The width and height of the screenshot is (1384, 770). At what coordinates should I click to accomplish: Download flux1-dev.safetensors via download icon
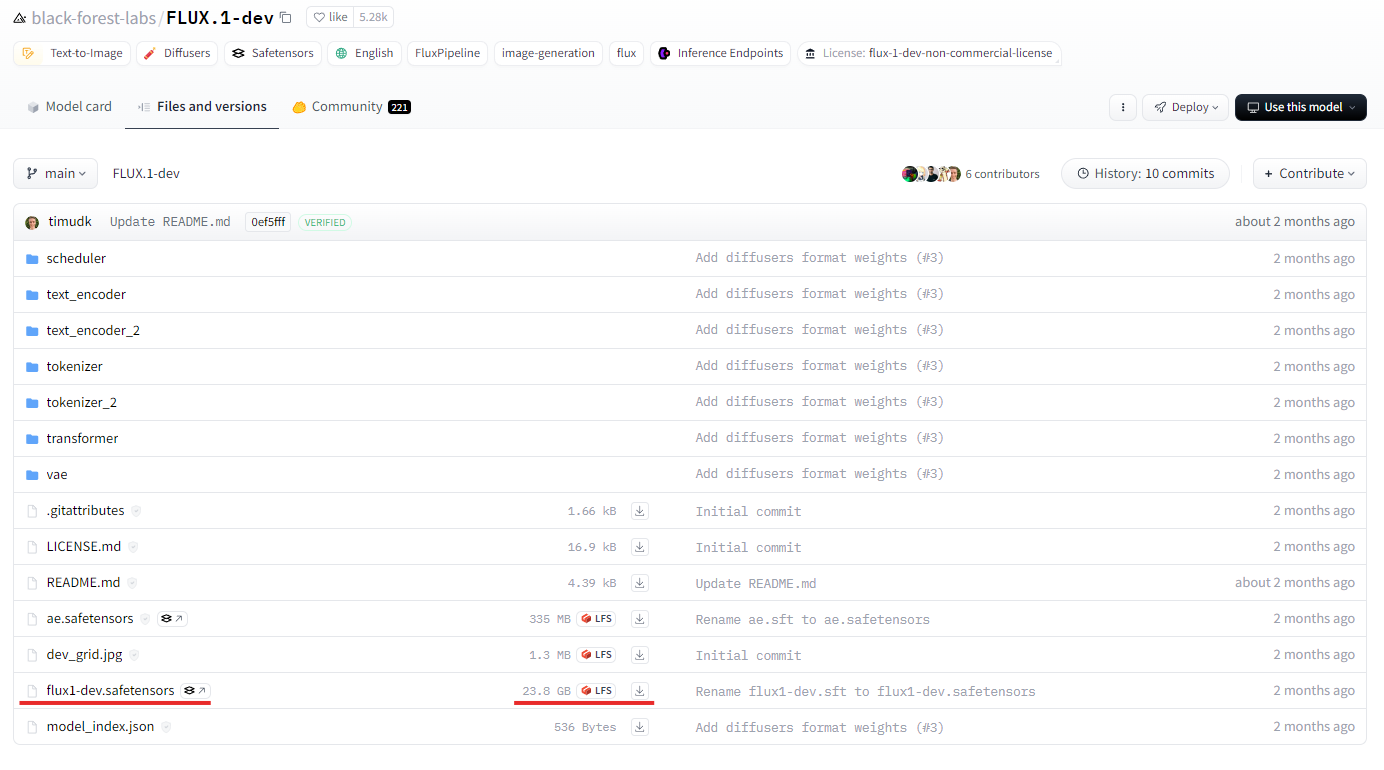point(640,691)
